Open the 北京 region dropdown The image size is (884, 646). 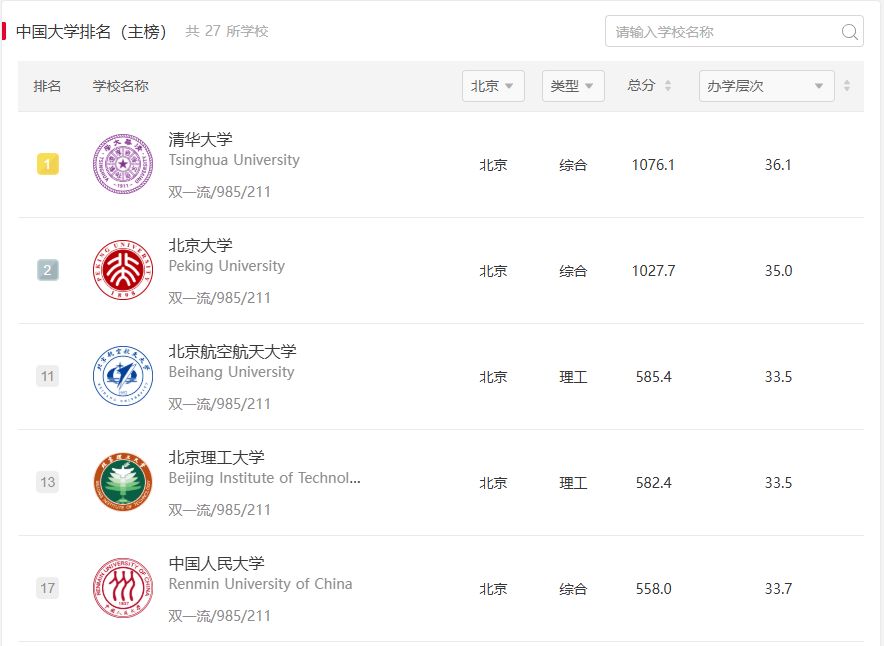493,86
